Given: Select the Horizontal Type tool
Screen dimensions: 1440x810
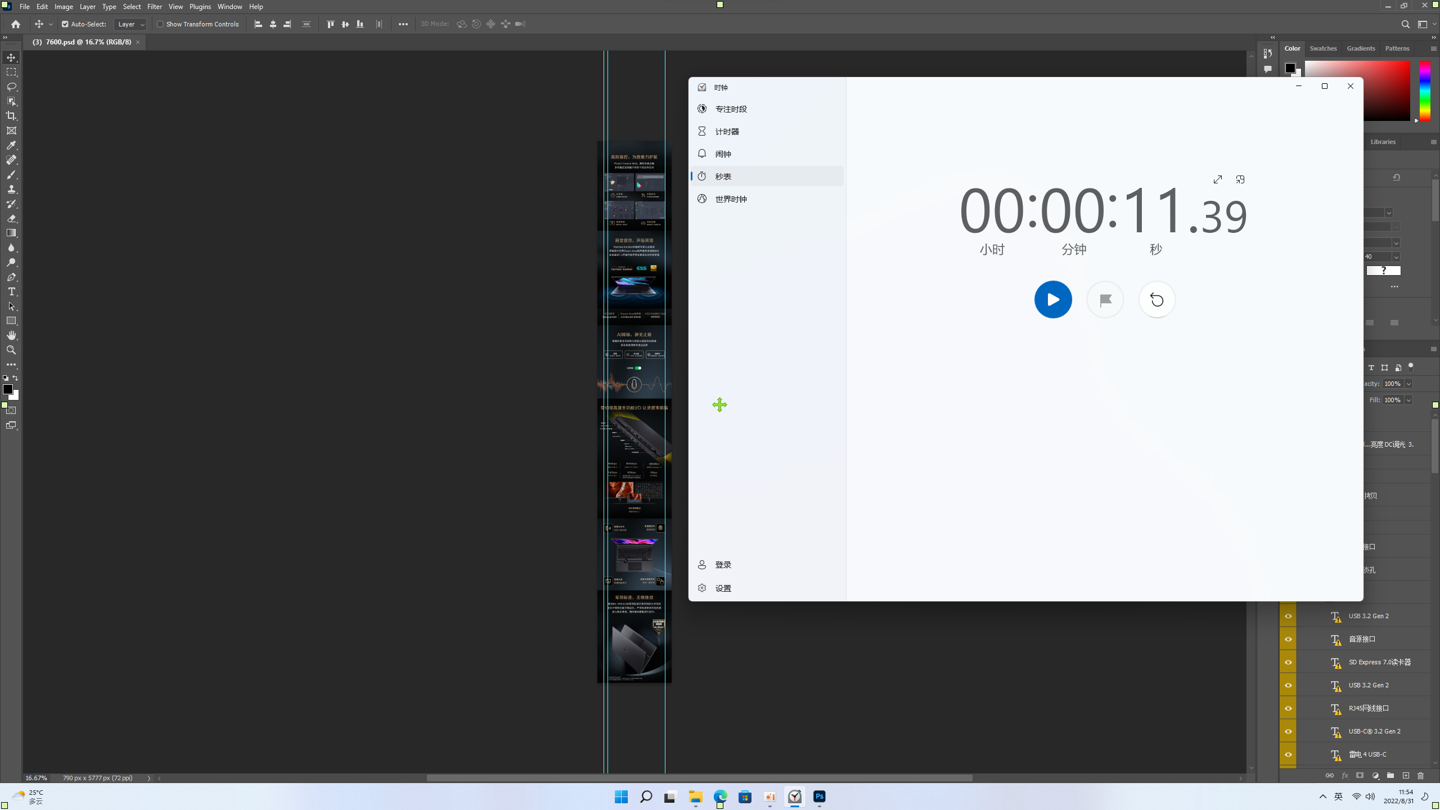Looking at the screenshot, I should pos(12,292).
